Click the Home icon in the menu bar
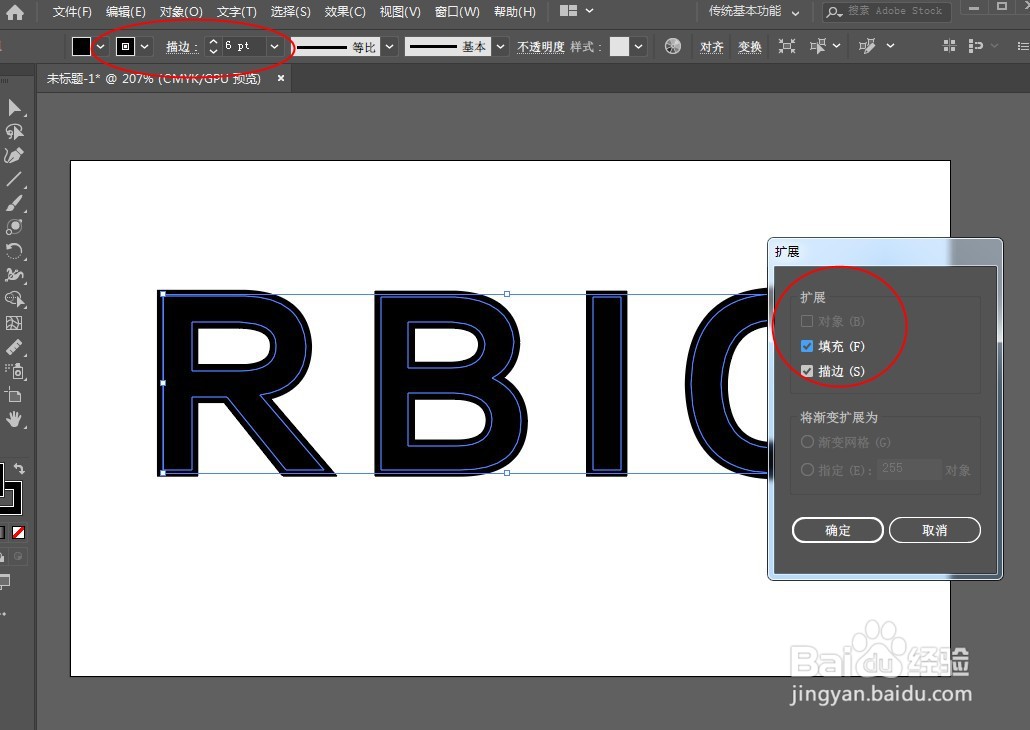 pyautogui.click(x=14, y=12)
